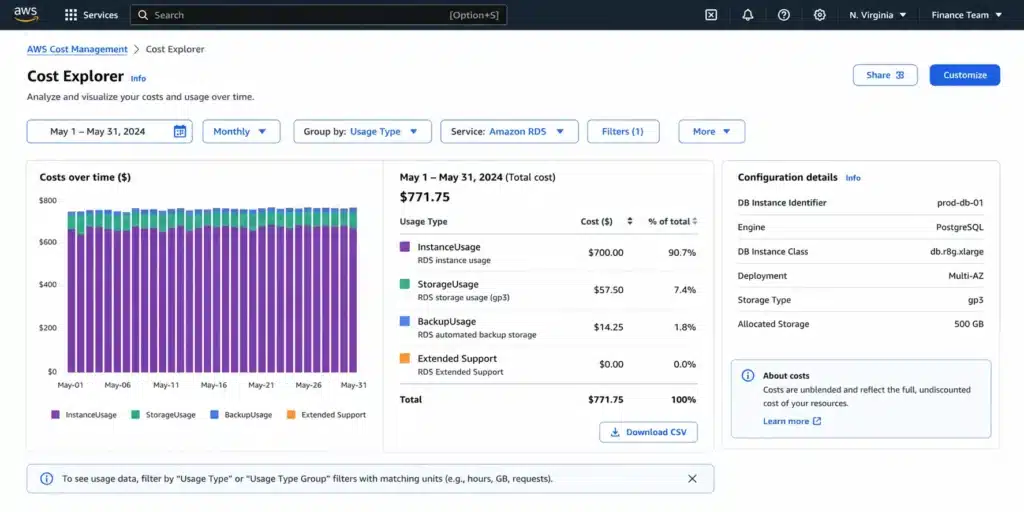Click the green StorageUsage swatch in table

point(405,284)
